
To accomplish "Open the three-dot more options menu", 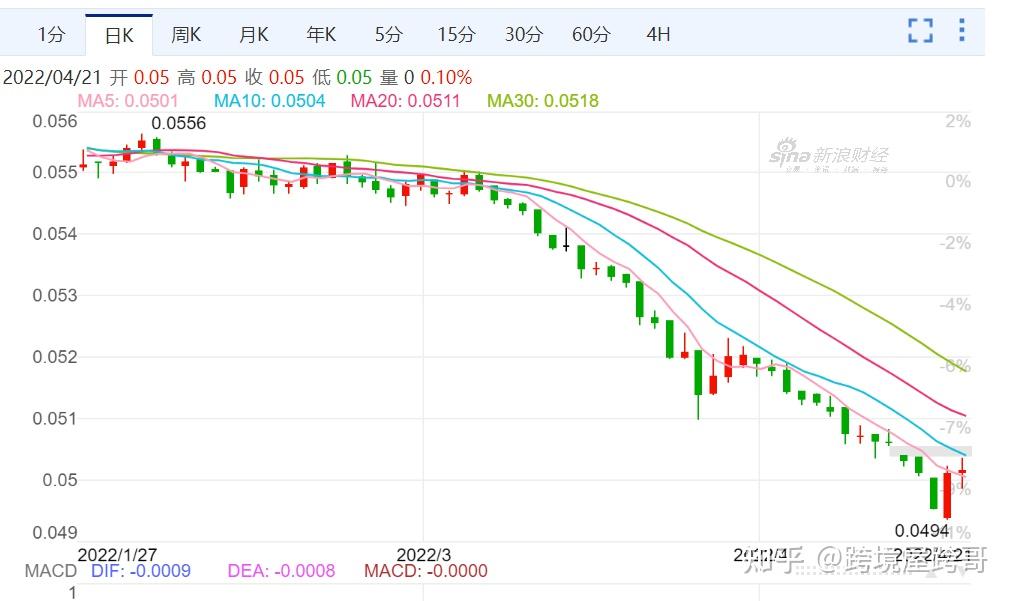I will (962, 30).
